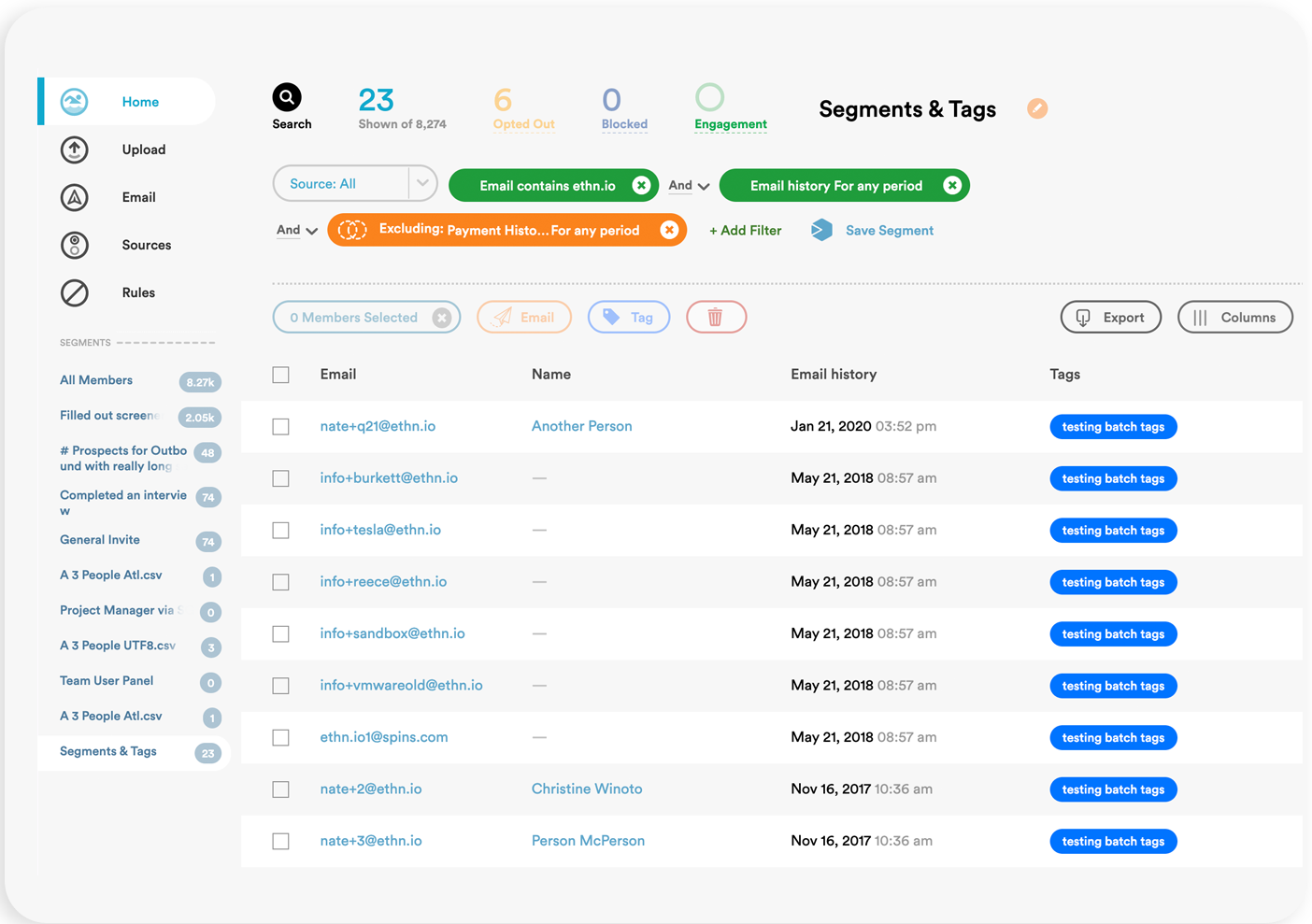Click the Tag action icon
Screen dimensions: 1312x924
[614, 317]
